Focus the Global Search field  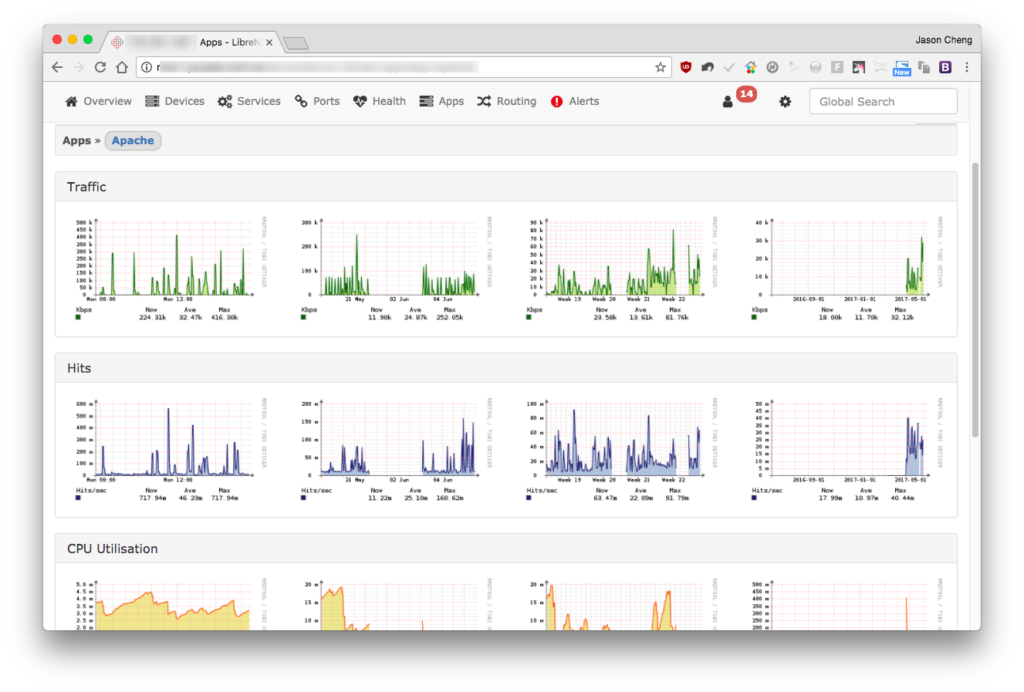(883, 101)
